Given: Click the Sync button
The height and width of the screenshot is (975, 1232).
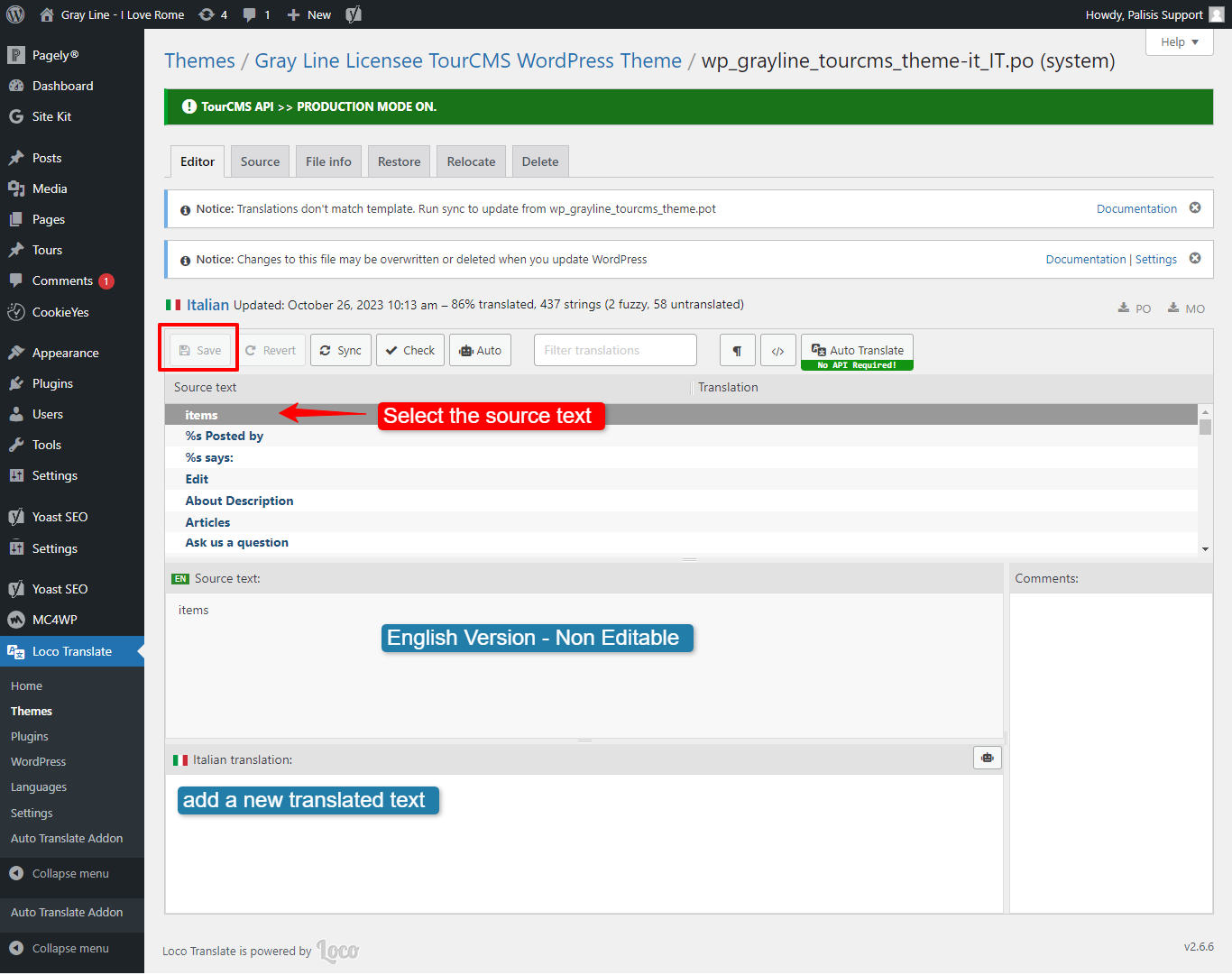Looking at the screenshot, I should [341, 350].
